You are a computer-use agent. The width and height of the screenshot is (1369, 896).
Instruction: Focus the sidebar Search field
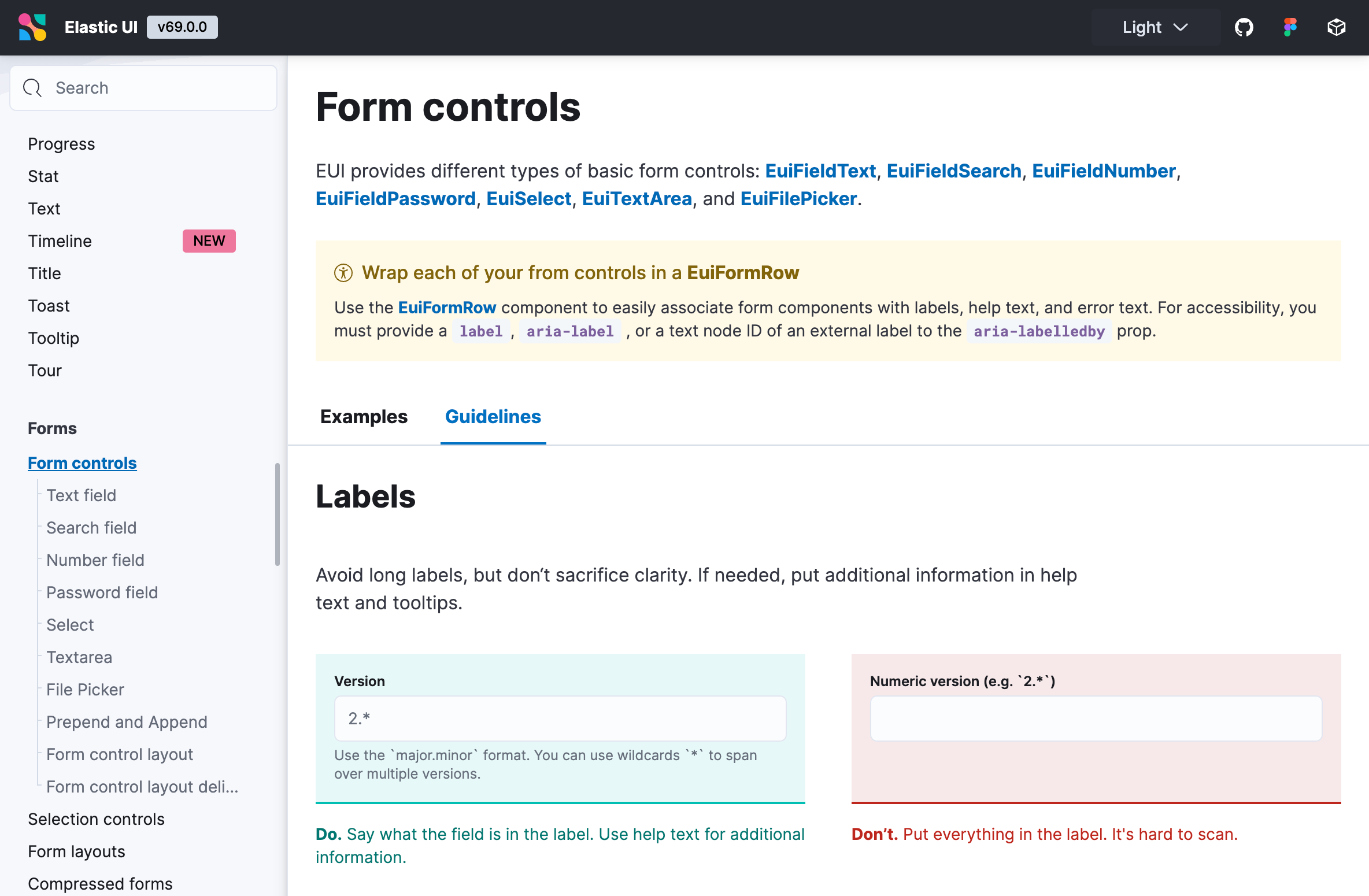pyautogui.click(x=143, y=88)
